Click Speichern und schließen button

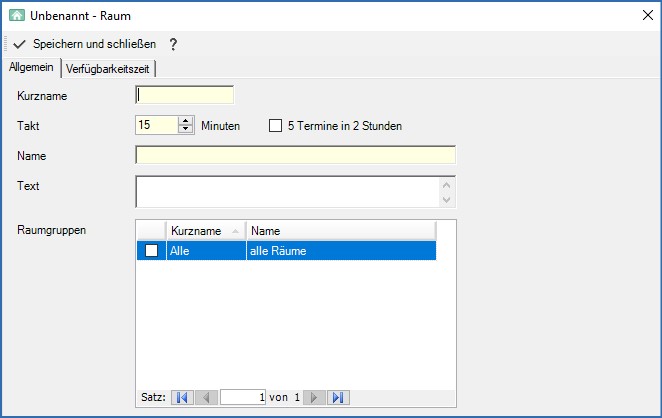pos(94,45)
